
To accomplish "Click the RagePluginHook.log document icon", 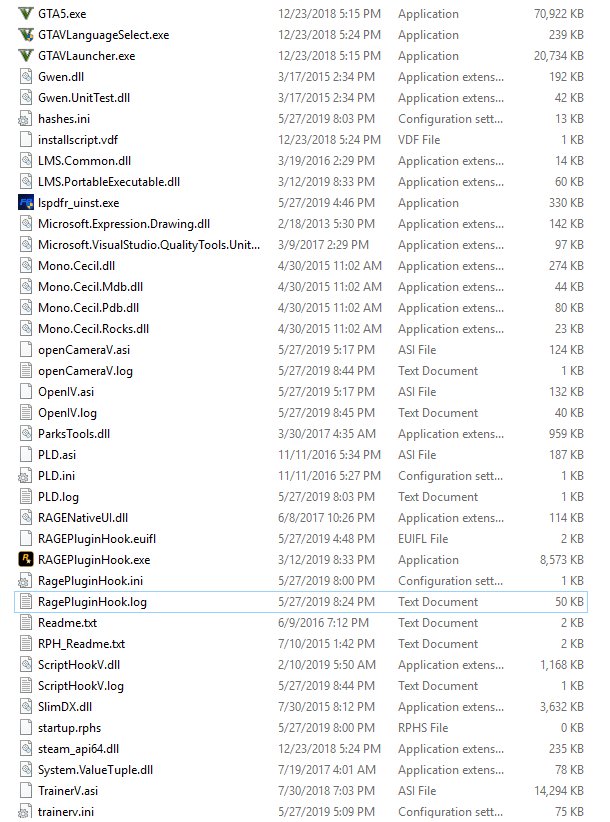I will [x=26, y=602].
